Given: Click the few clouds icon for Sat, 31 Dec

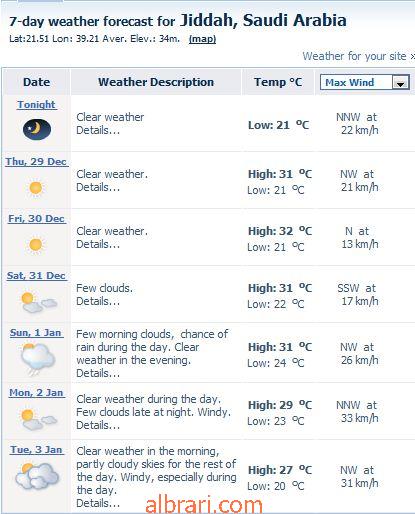Looking at the screenshot, I should (37, 302).
